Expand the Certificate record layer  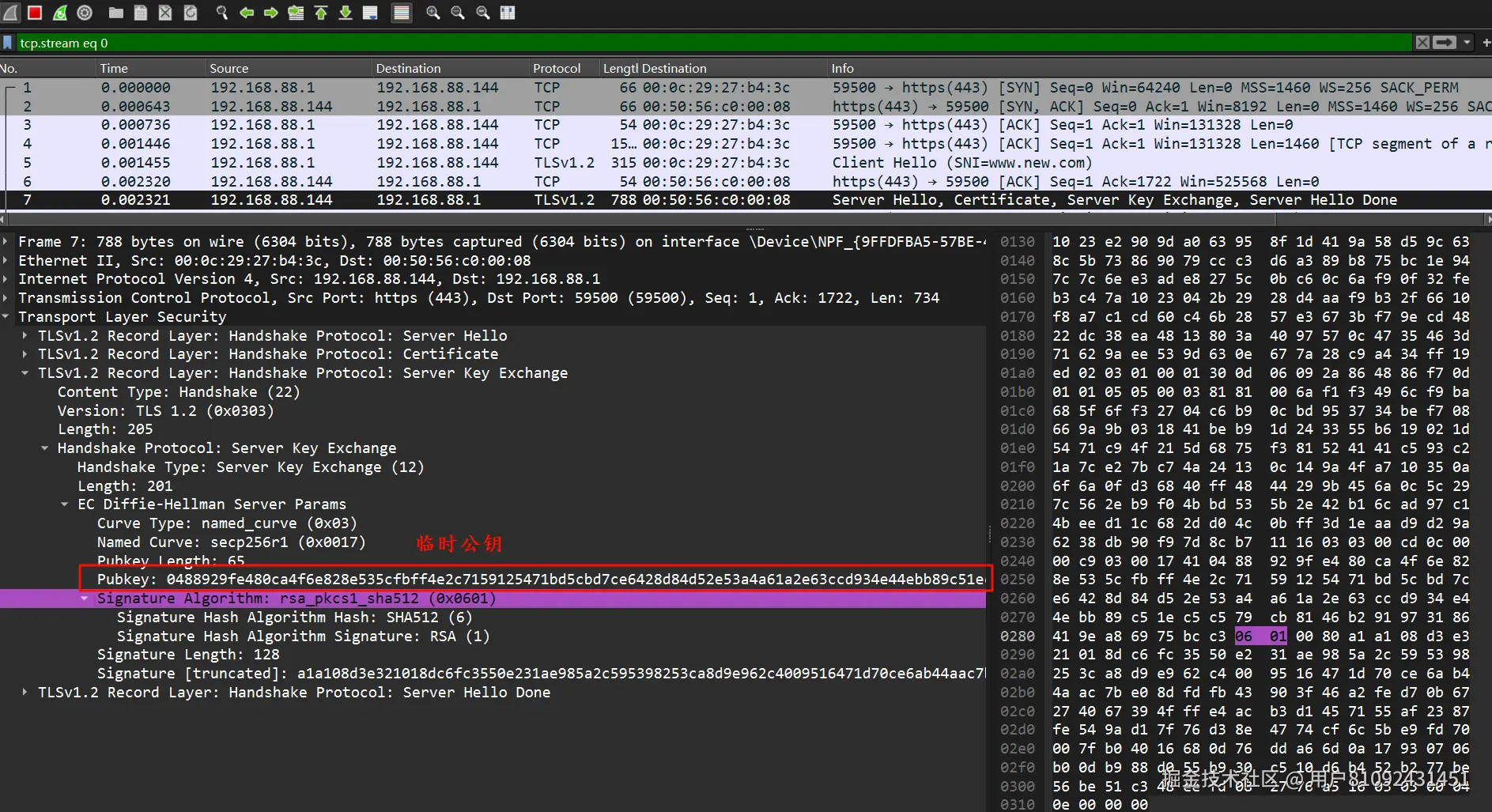coord(25,354)
